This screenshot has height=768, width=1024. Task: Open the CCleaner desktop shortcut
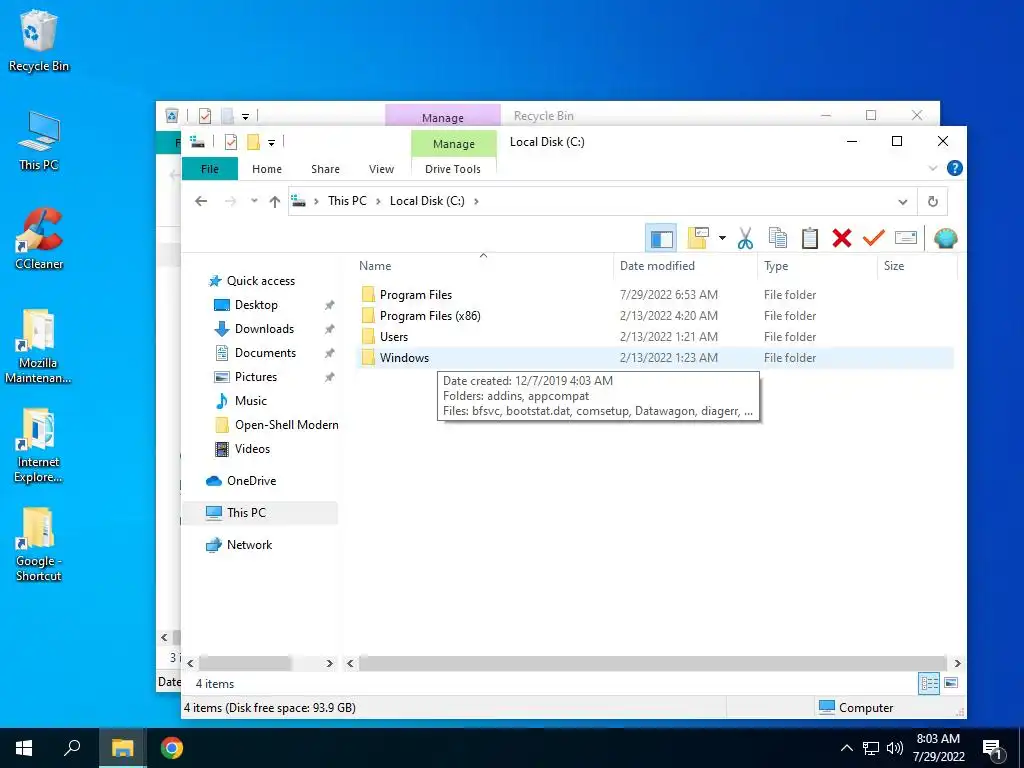39,239
